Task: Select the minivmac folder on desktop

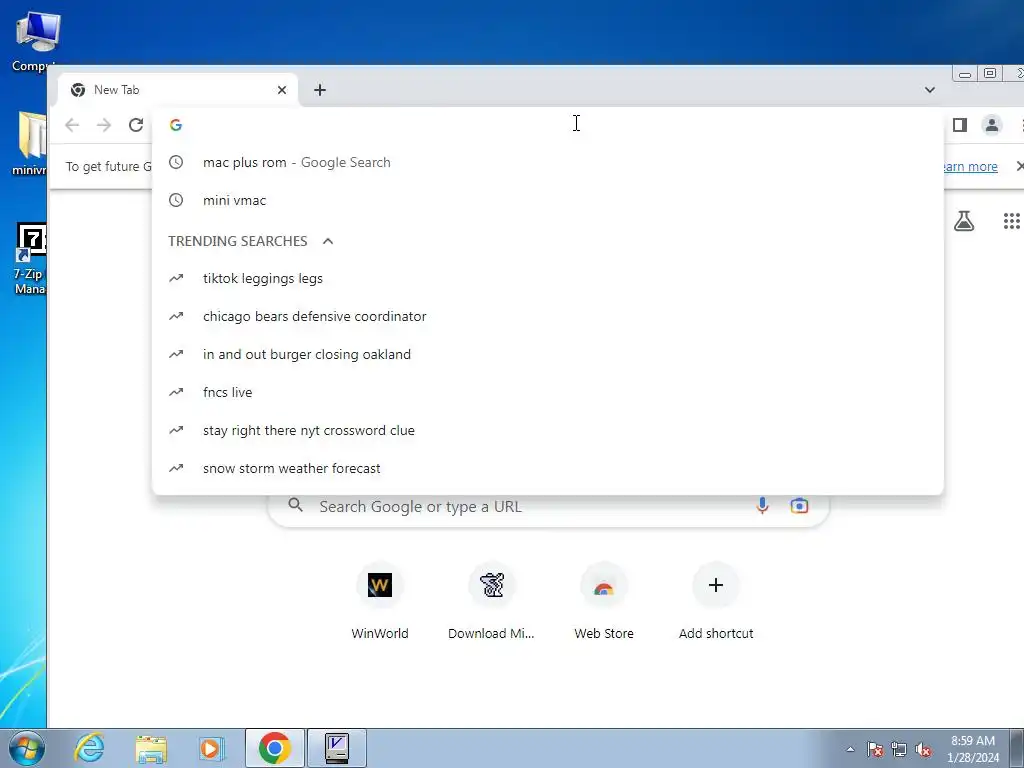Action: [x=30, y=144]
